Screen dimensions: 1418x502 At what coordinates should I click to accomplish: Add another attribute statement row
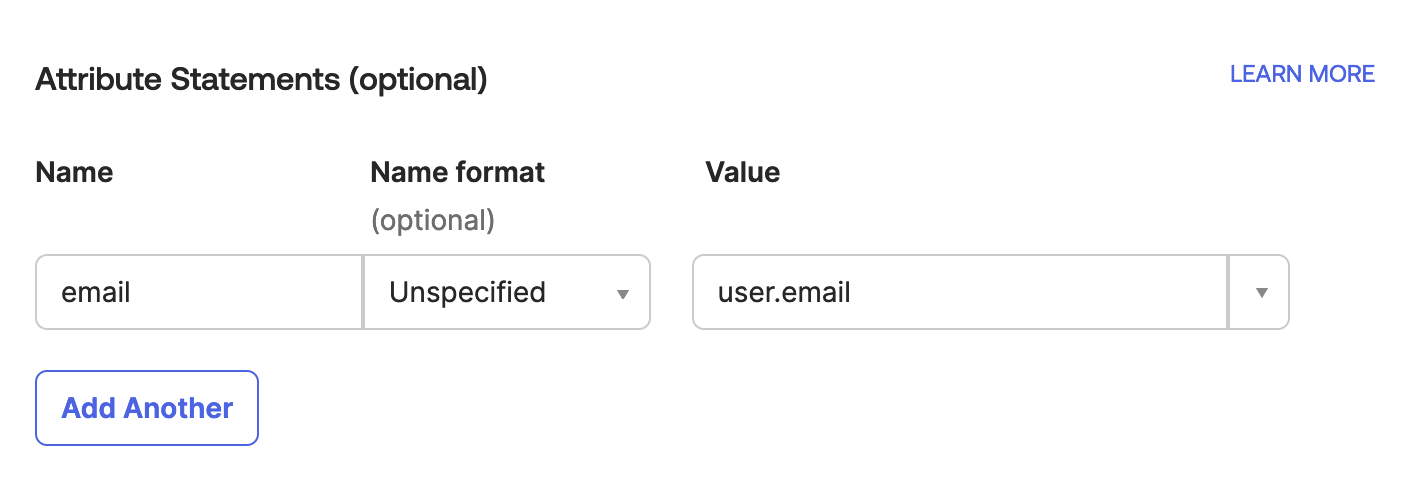[147, 408]
